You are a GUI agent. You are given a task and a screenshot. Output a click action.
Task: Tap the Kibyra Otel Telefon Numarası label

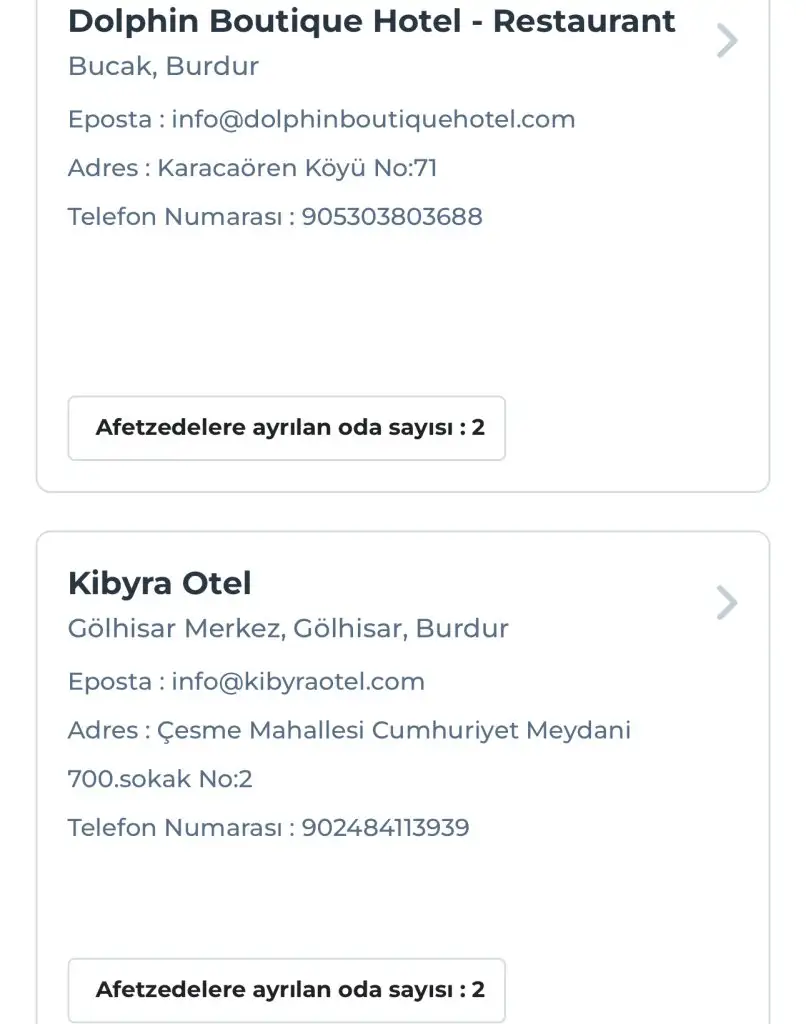point(176,828)
